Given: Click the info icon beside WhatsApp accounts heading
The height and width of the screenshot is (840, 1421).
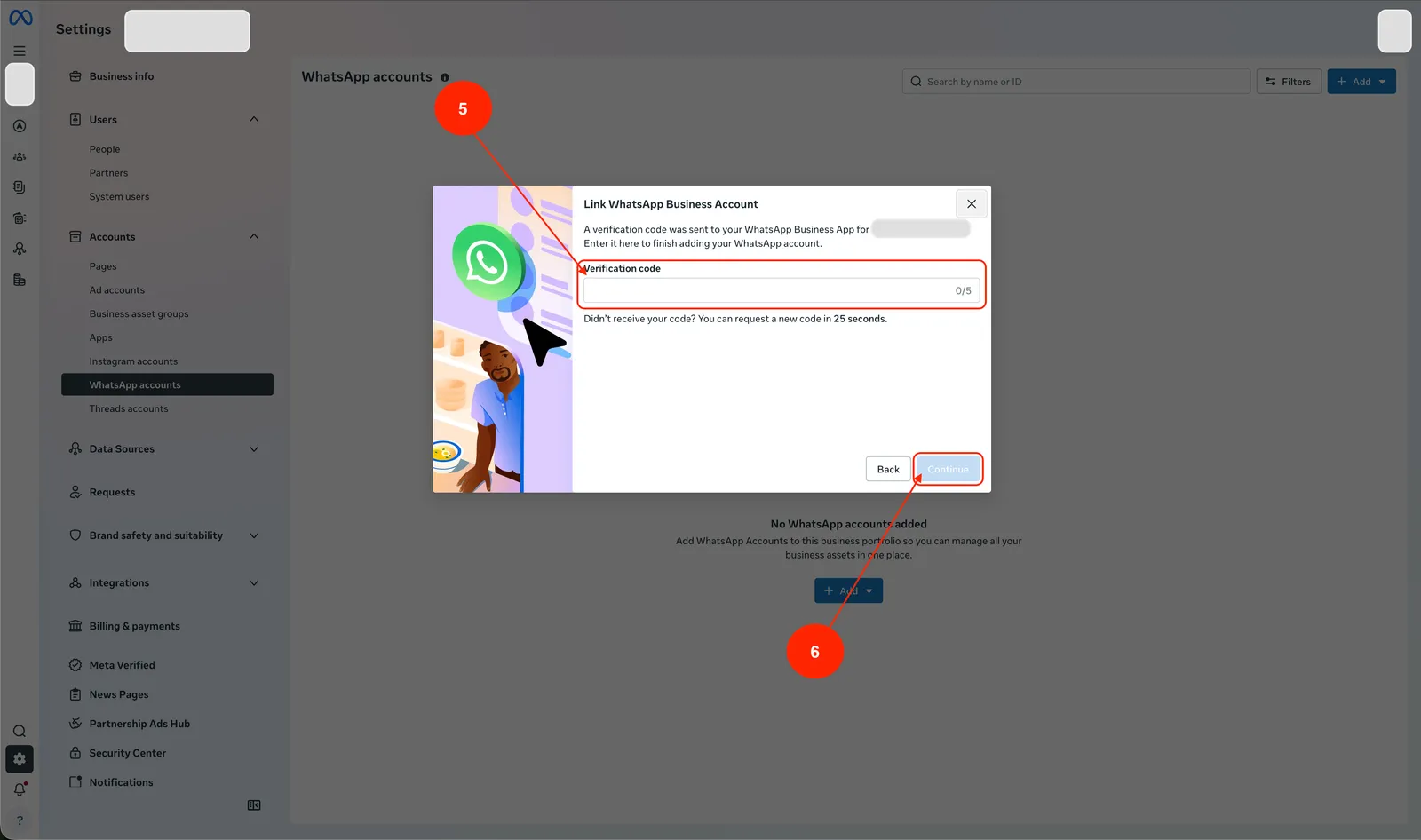Looking at the screenshot, I should click(x=445, y=77).
